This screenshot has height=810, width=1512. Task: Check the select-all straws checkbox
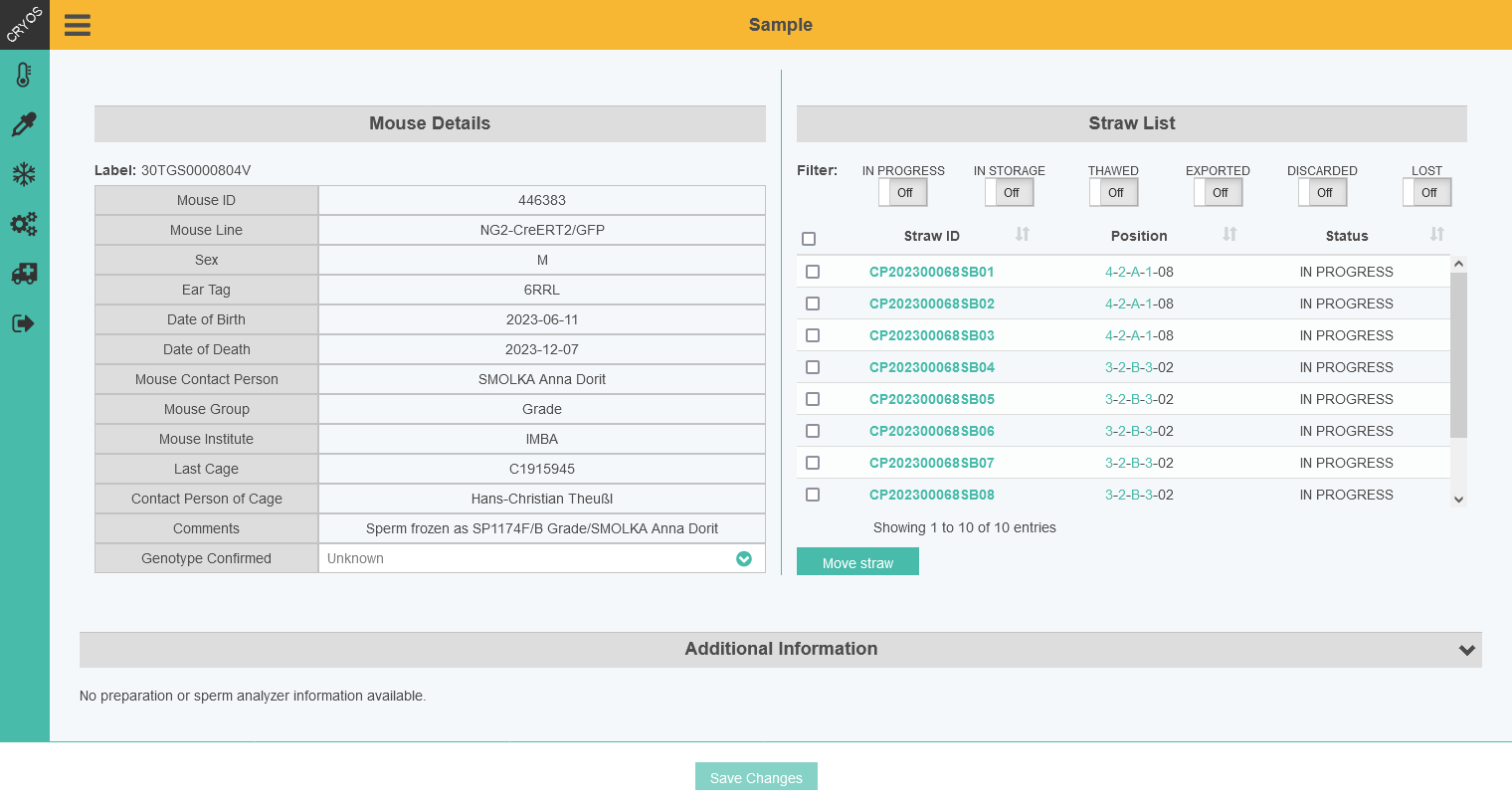point(809,239)
